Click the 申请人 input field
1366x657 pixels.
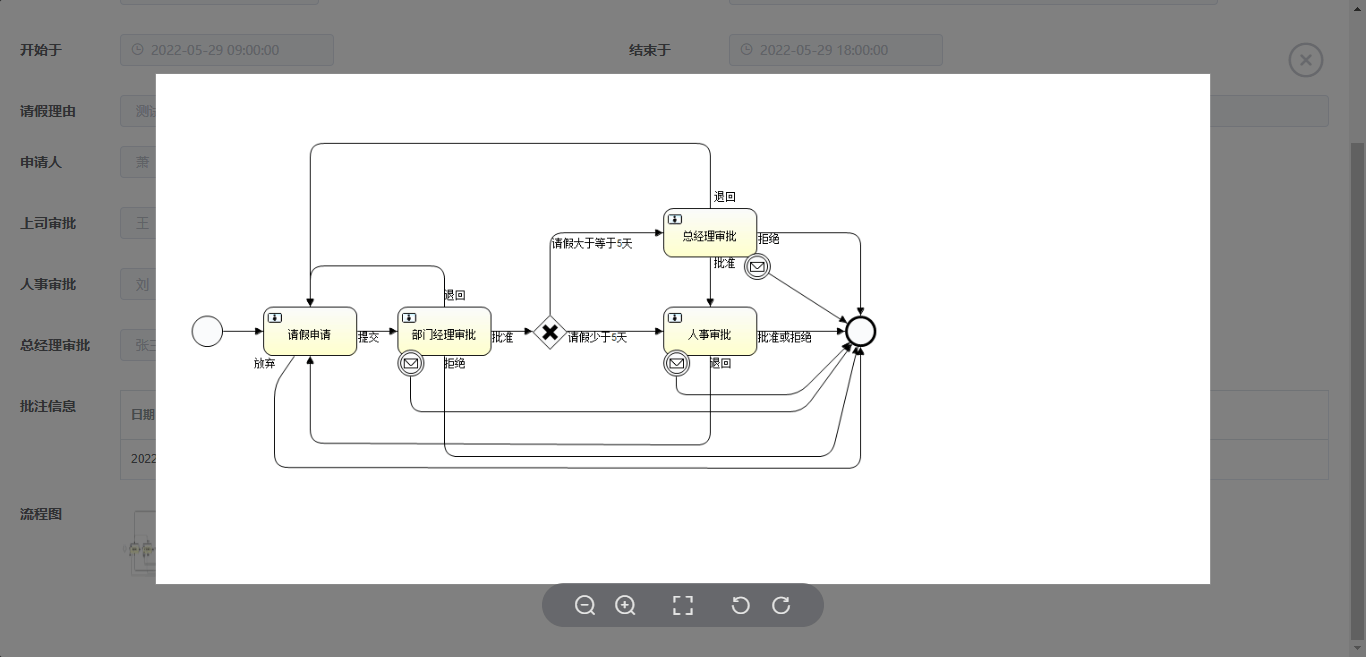point(138,162)
